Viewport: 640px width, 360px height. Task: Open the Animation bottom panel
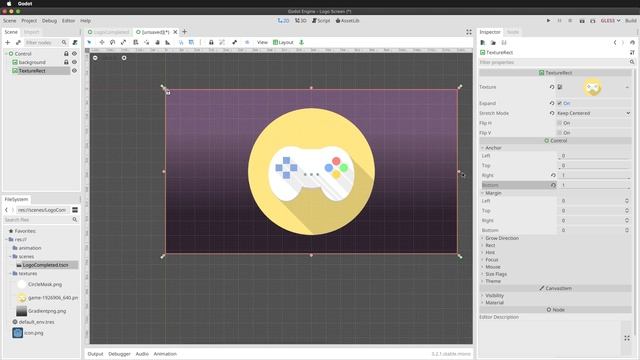[x=165, y=354]
